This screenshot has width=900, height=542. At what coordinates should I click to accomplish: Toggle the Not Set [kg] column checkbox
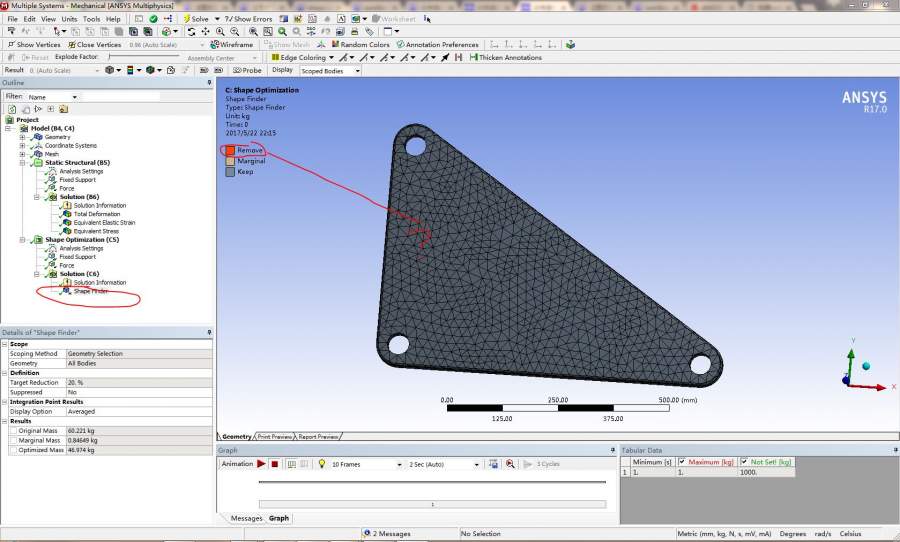[744, 462]
